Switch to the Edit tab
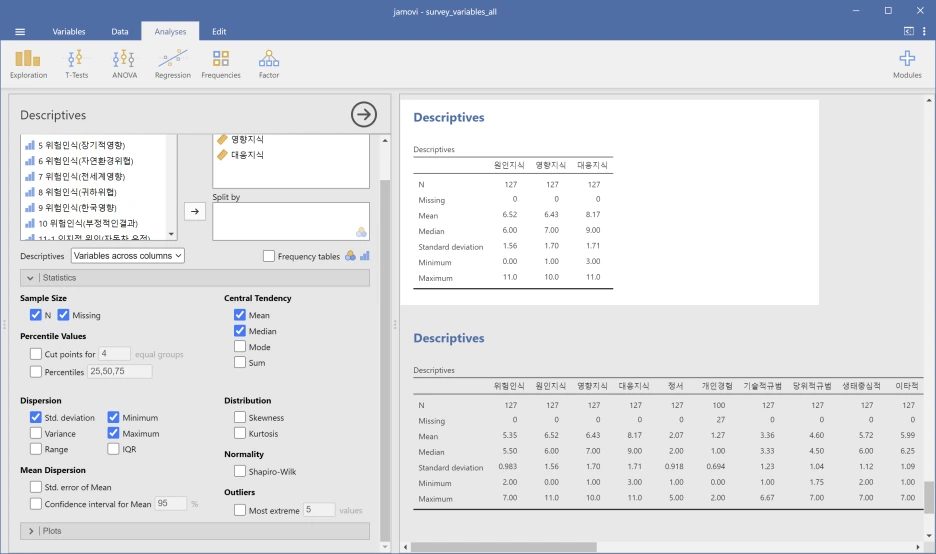Screen dimensions: 936x554 [219, 32]
